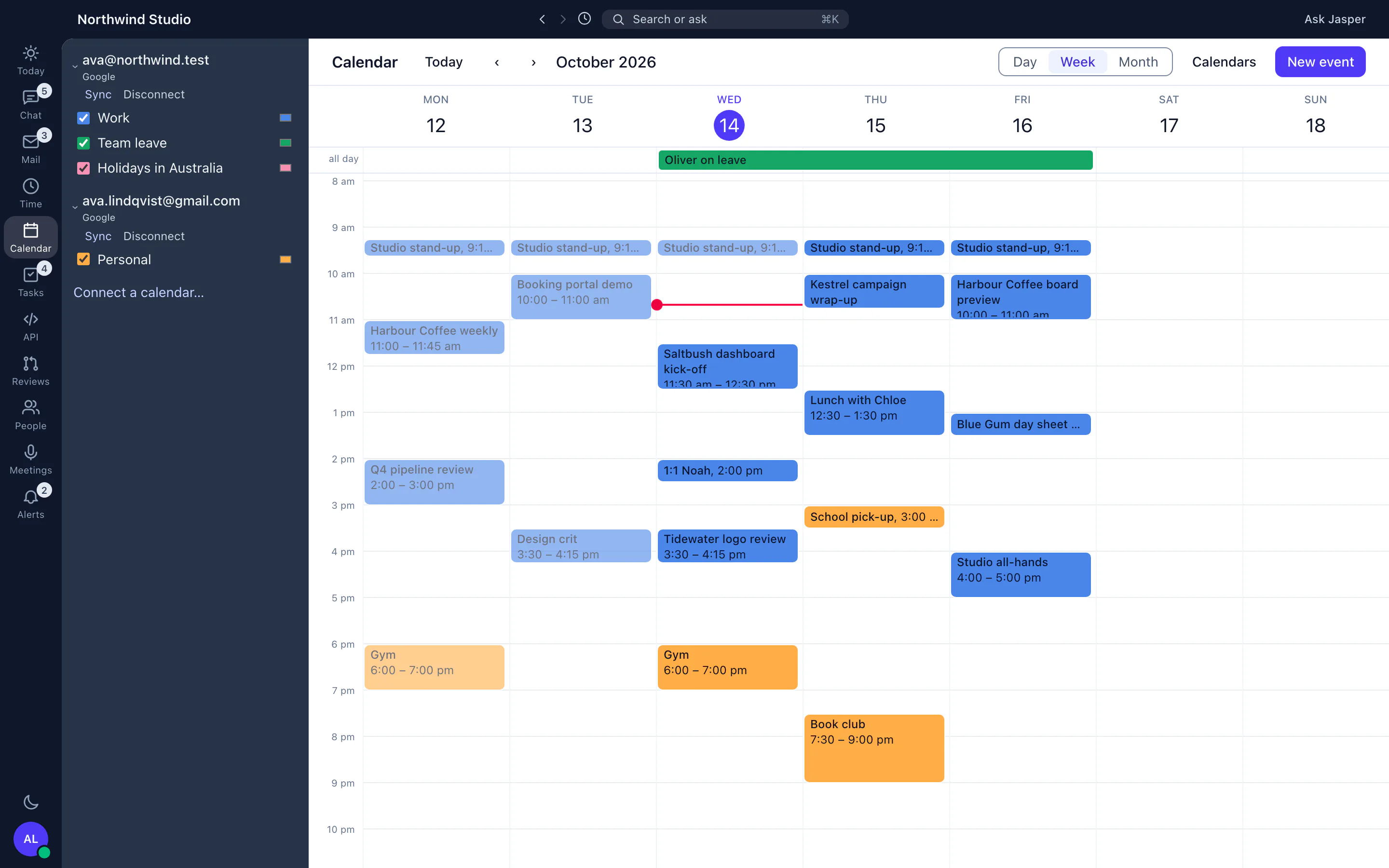
Task: Open Alerts bell icon
Action: click(30, 503)
